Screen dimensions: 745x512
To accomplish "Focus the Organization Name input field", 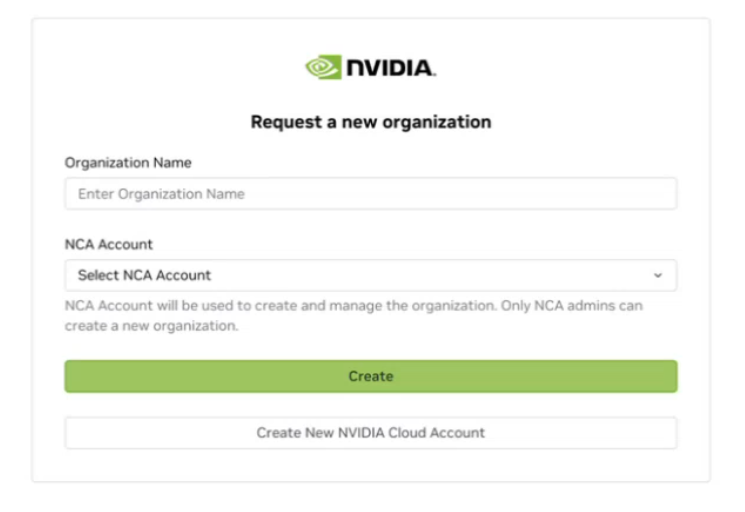I will [371, 194].
